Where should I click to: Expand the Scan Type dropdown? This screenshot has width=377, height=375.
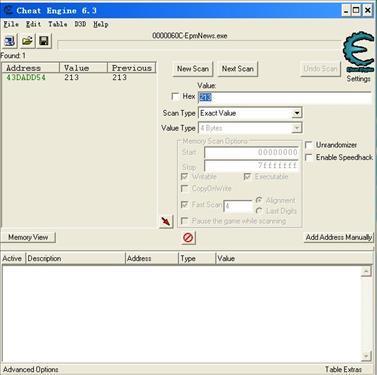tap(297, 113)
